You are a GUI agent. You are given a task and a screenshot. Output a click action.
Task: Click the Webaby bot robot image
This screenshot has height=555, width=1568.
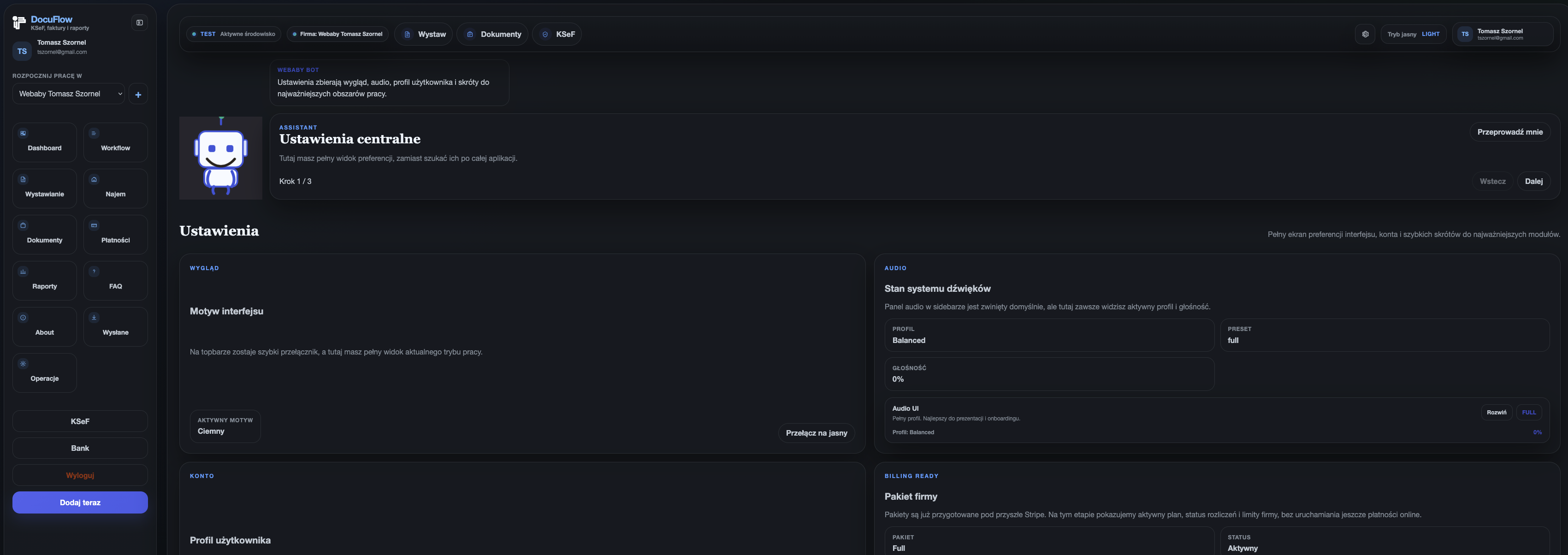[x=220, y=158]
